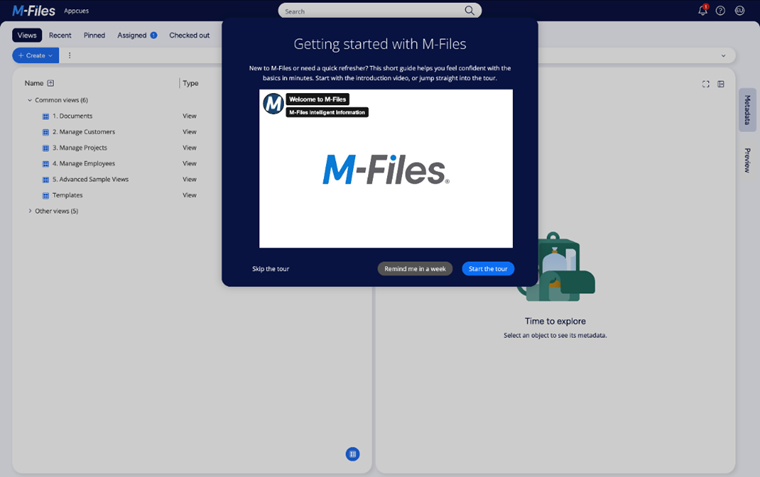The height and width of the screenshot is (477, 760).
Task: Collapse the Common views group
Action: coord(30,100)
